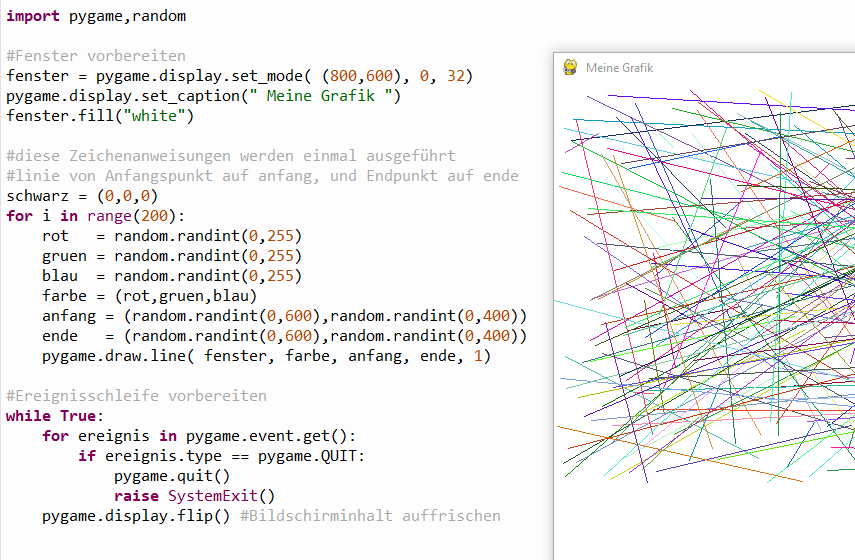The height and width of the screenshot is (560, 855).
Task: Click the '#Ereignisschleife vorbereiten' comment
Action: (136, 396)
